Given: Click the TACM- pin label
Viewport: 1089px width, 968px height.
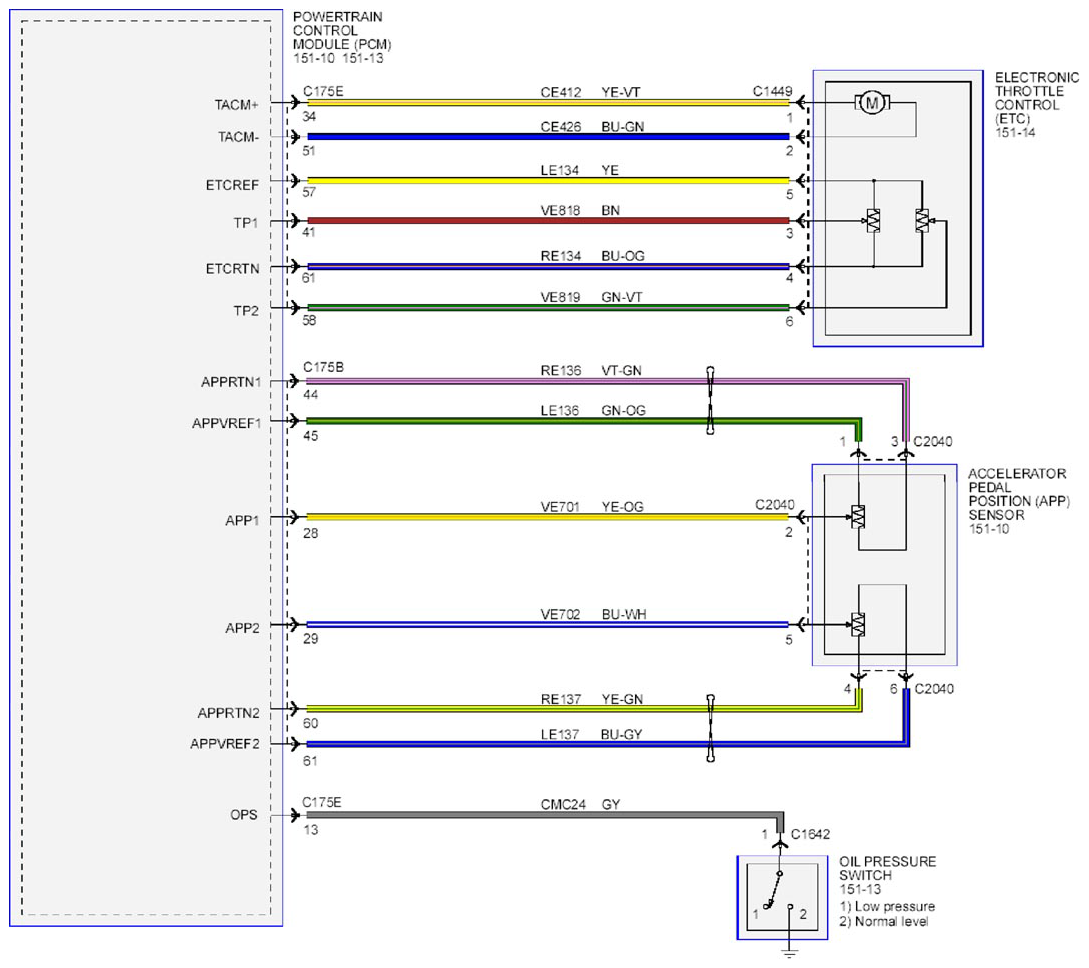Looking at the screenshot, I should [238, 137].
